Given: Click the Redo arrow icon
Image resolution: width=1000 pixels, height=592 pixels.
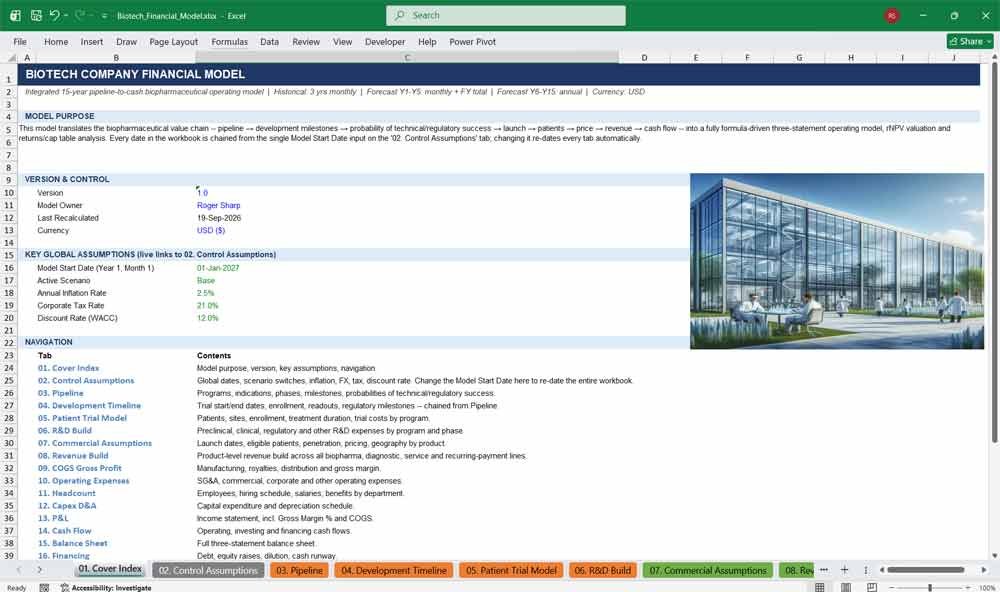Looking at the screenshot, I should [80, 15].
